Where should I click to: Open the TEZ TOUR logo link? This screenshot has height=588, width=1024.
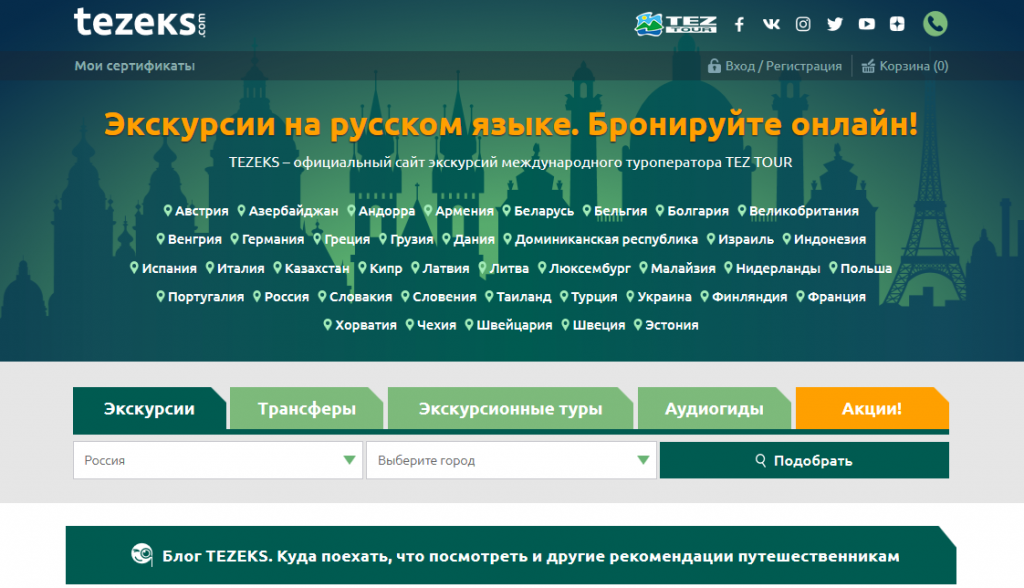tap(676, 24)
